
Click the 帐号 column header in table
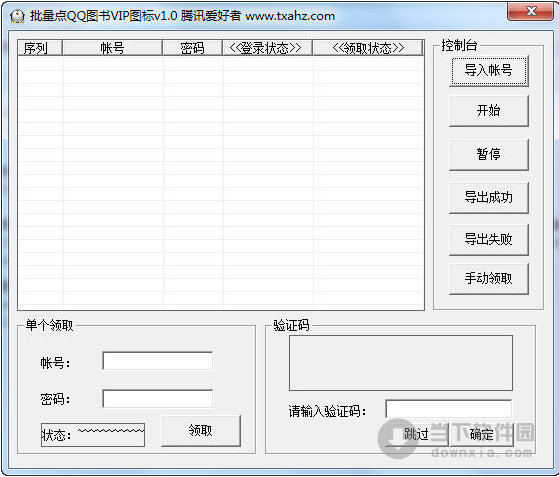tap(112, 48)
